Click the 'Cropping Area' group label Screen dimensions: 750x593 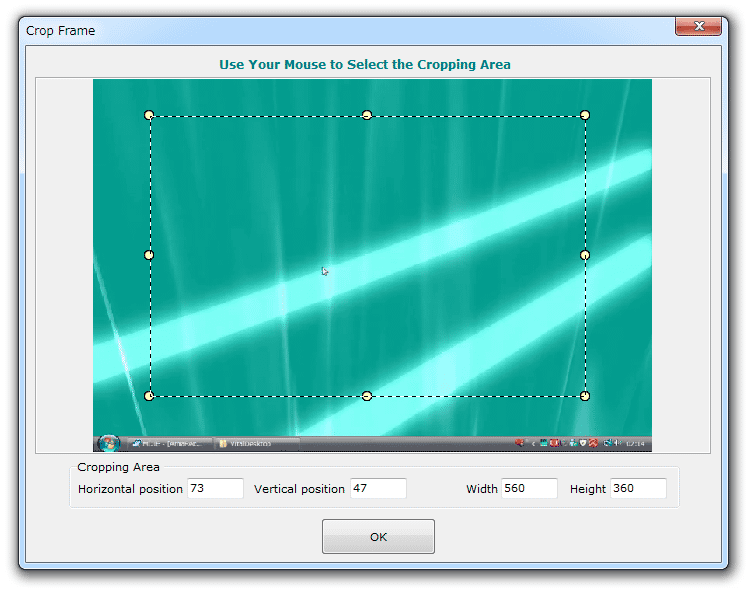[118, 467]
